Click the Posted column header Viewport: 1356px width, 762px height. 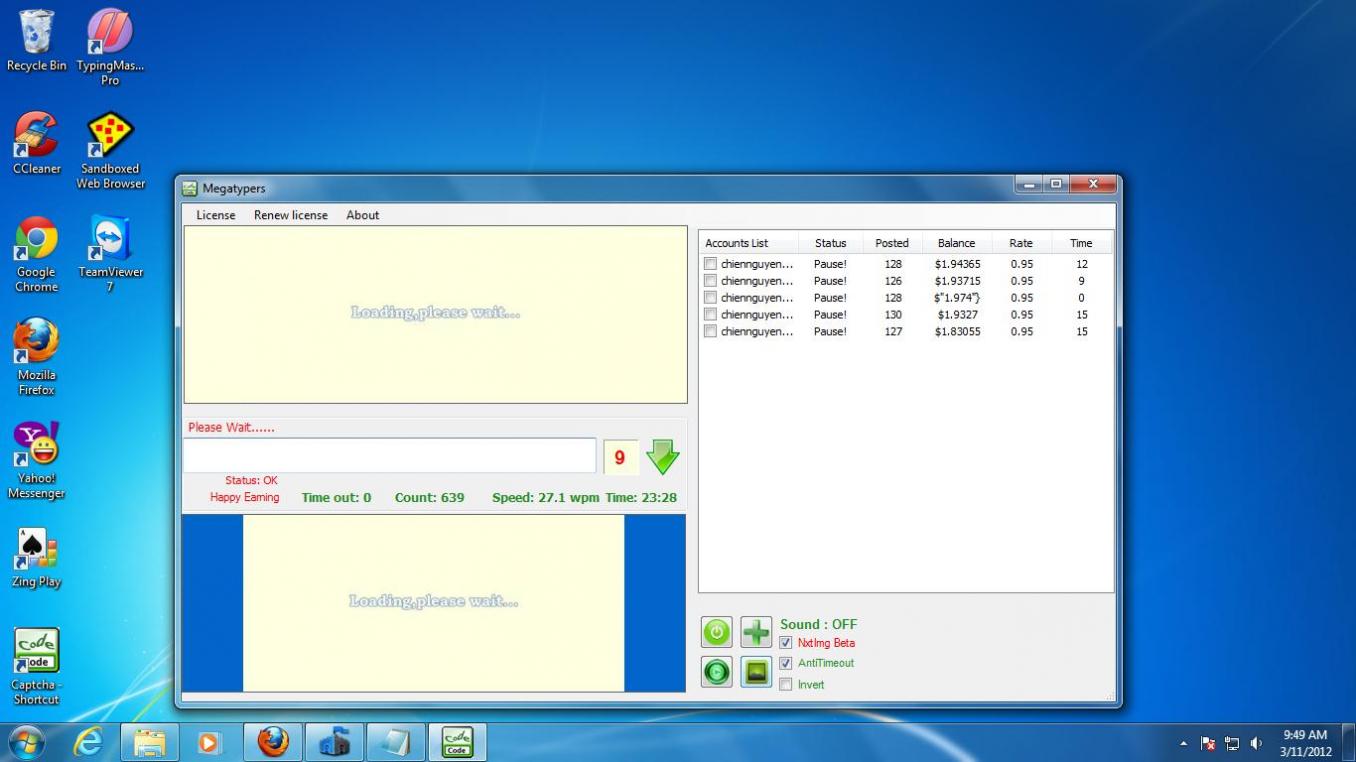pyautogui.click(x=892, y=243)
